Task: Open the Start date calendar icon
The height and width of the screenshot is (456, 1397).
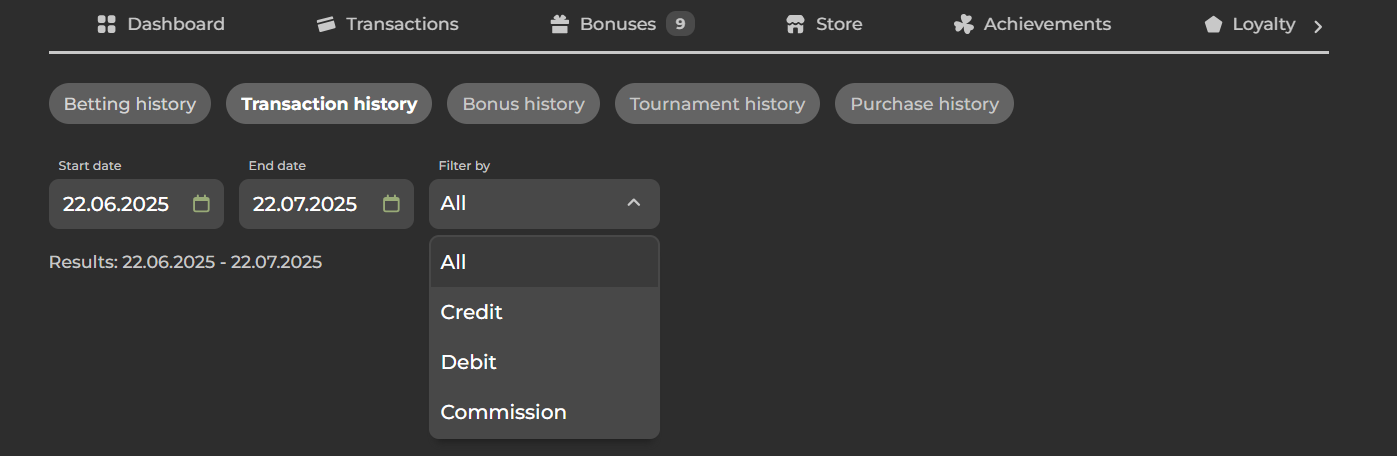Action: tap(202, 204)
